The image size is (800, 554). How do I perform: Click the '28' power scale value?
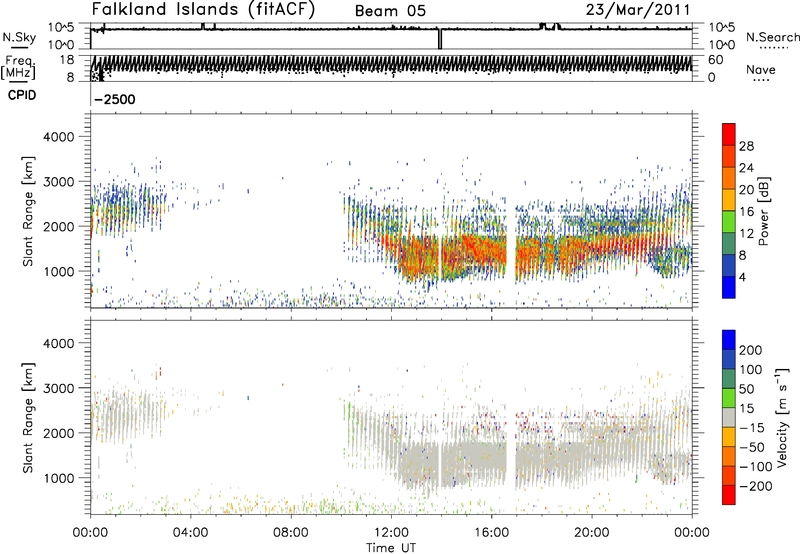[746, 146]
